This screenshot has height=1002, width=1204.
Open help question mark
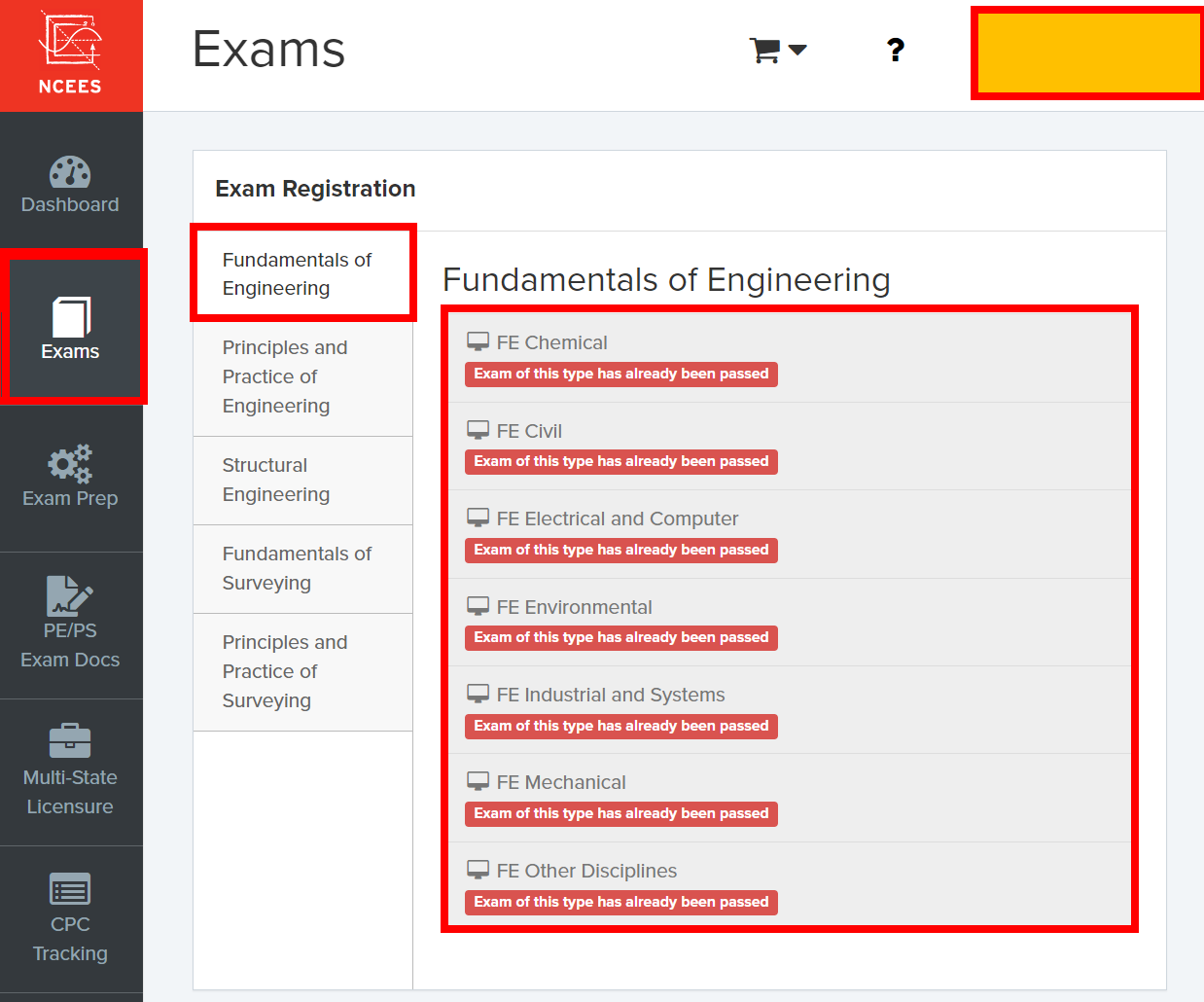click(x=896, y=50)
